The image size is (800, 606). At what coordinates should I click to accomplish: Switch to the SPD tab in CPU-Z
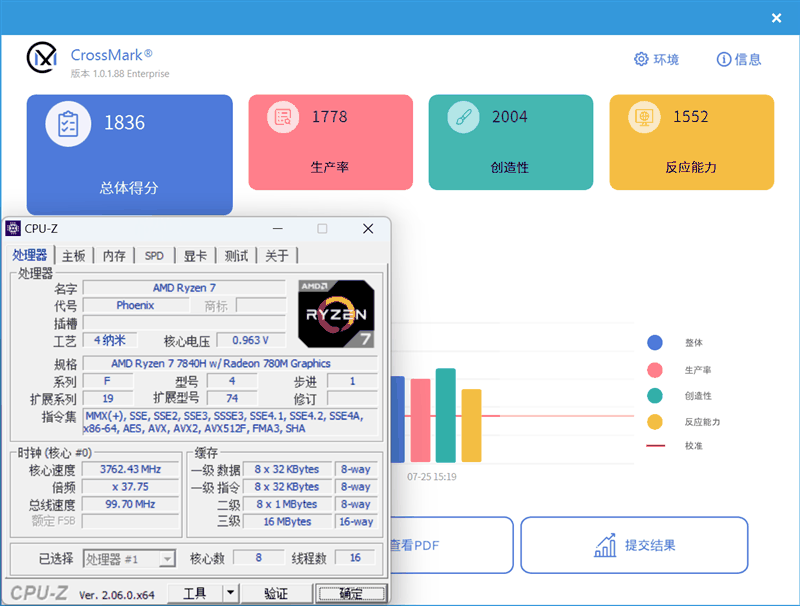tap(153, 255)
